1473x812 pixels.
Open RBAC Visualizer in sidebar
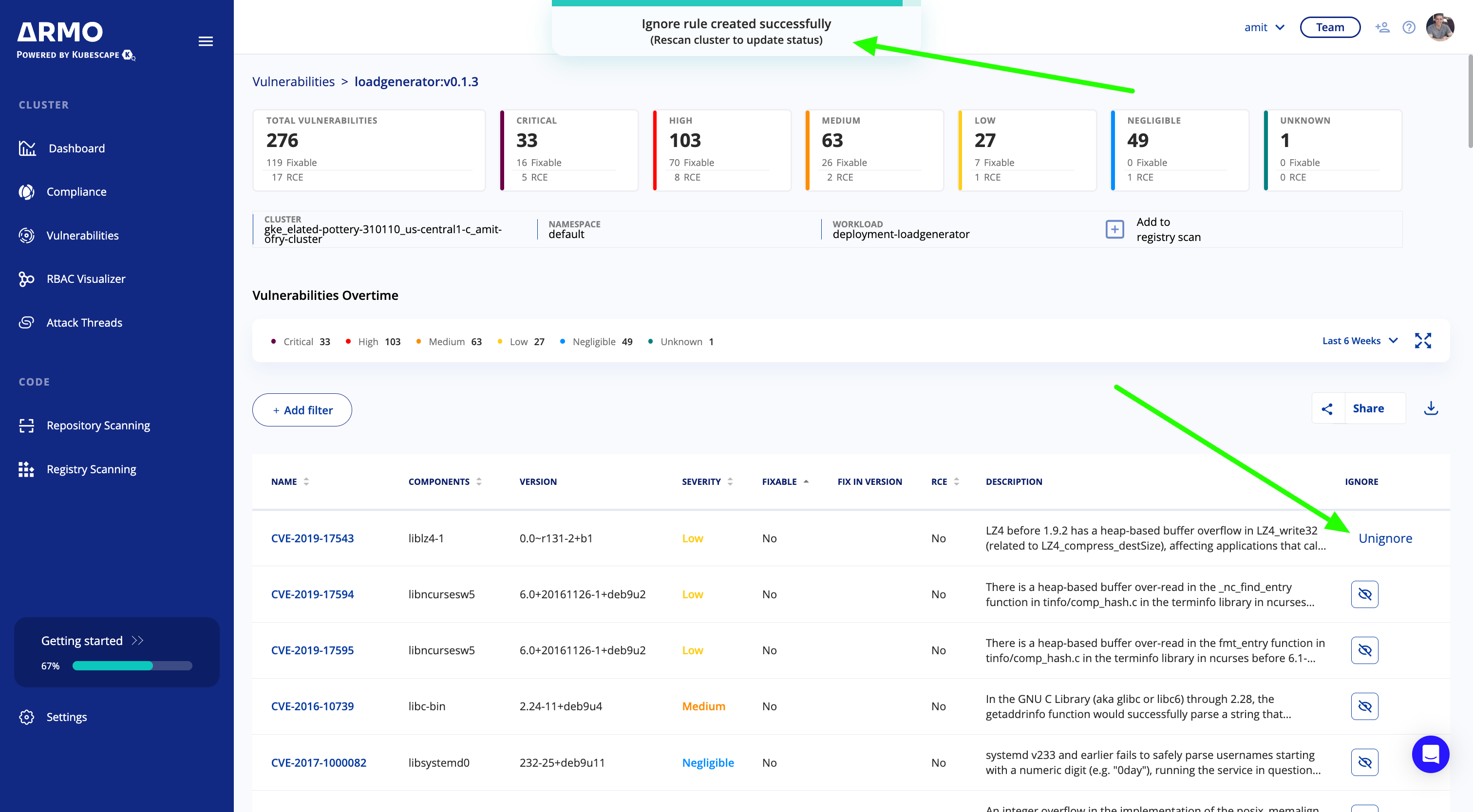tap(85, 279)
